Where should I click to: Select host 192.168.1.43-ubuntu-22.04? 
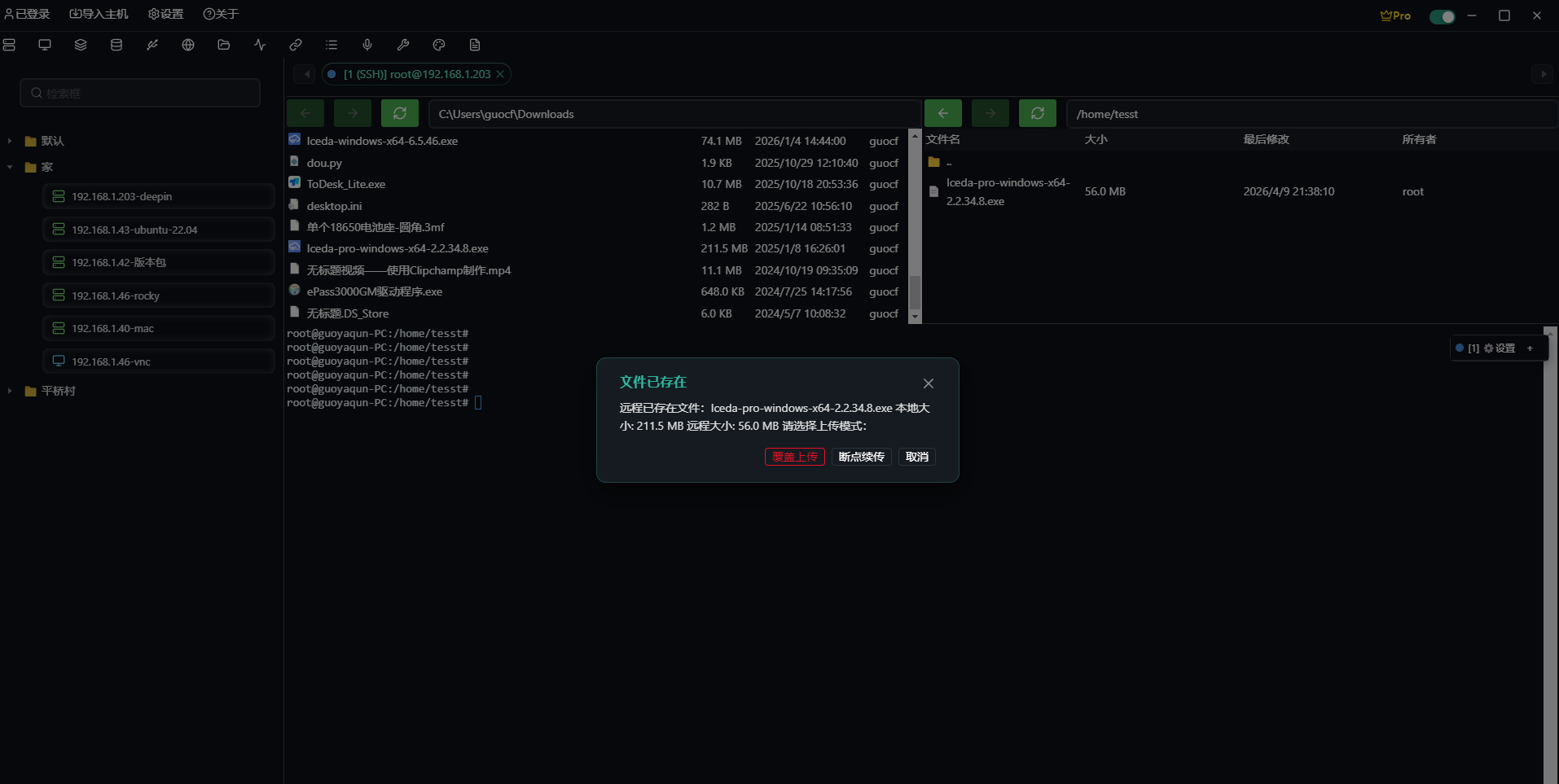(x=134, y=230)
